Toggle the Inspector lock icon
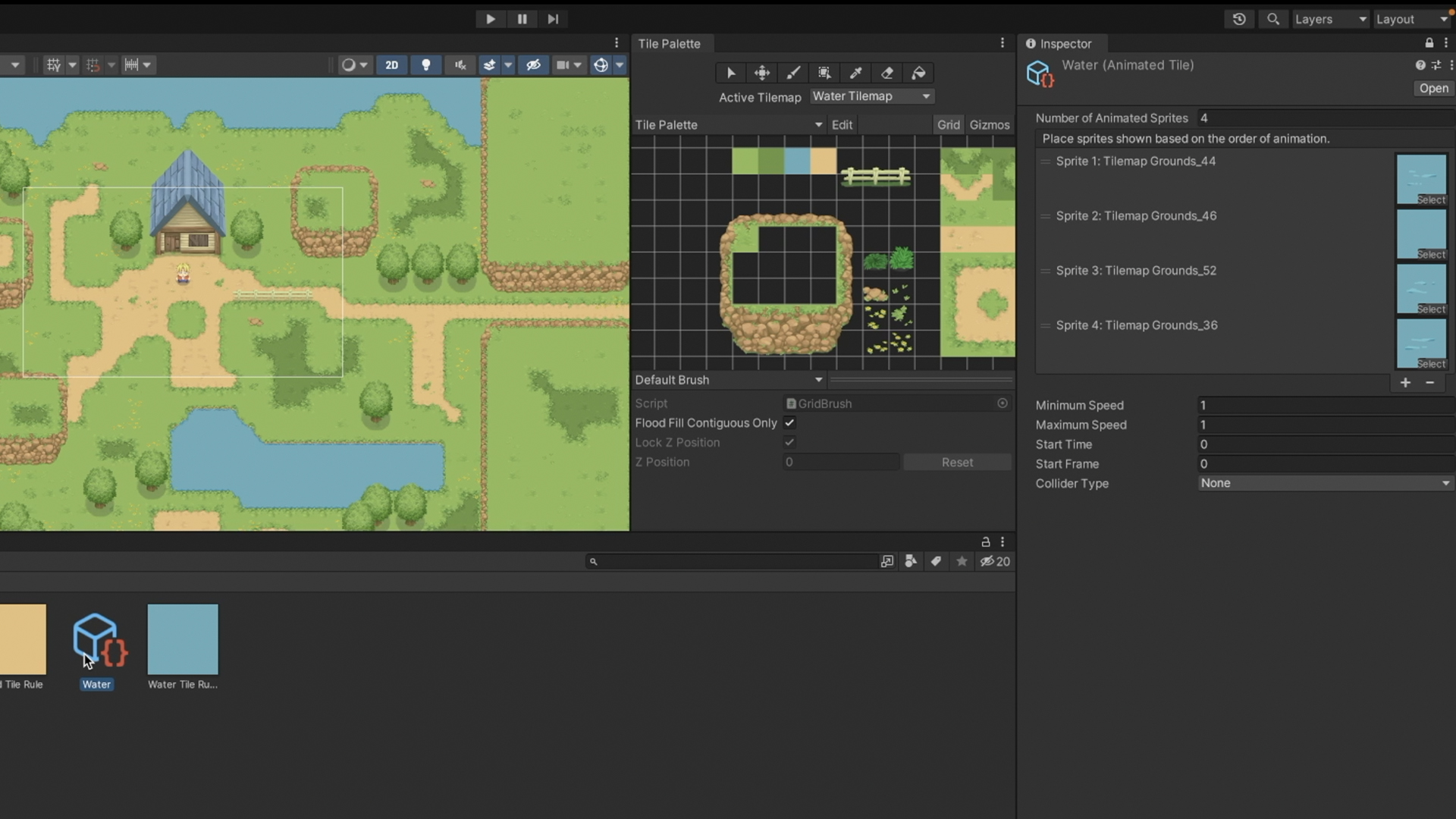 pos(1429,43)
